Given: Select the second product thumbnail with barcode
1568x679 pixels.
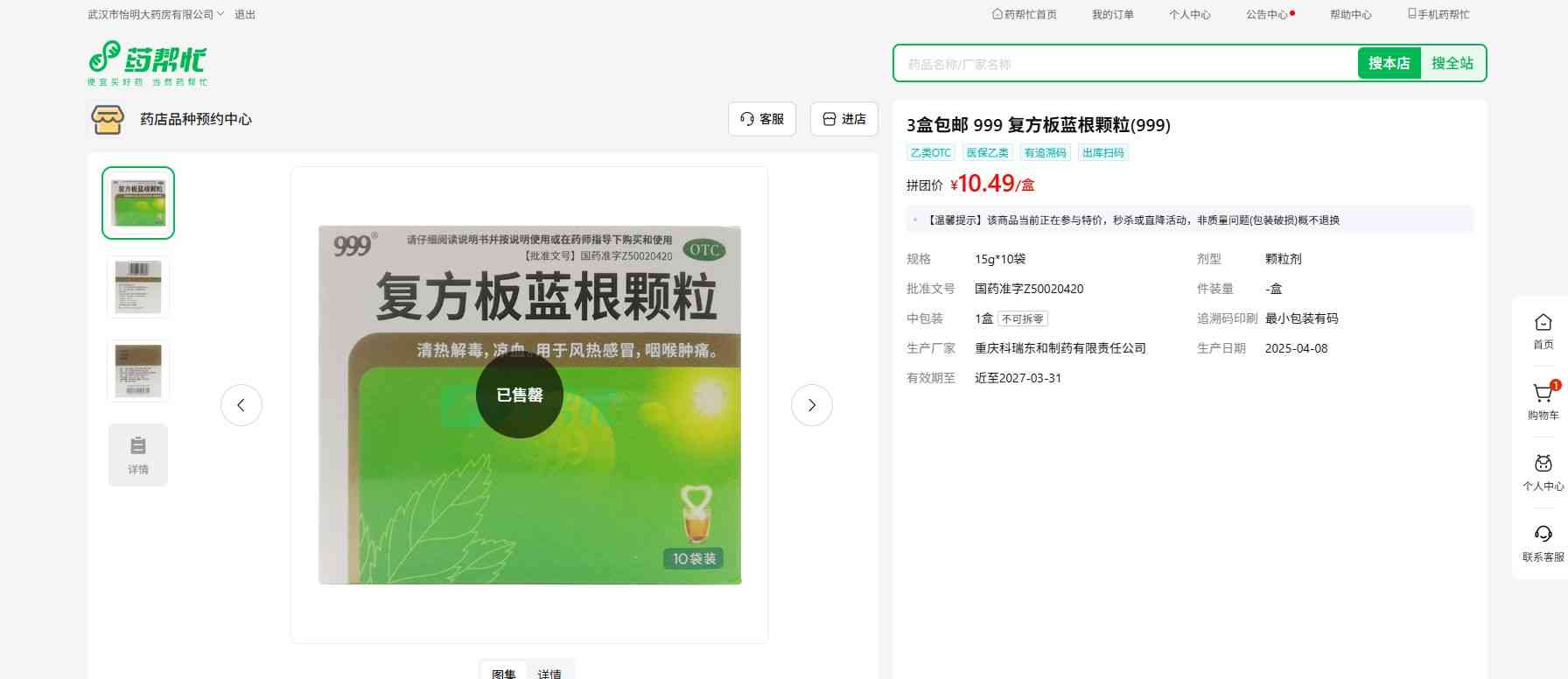Looking at the screenshot, I should (x=138, y=287).
